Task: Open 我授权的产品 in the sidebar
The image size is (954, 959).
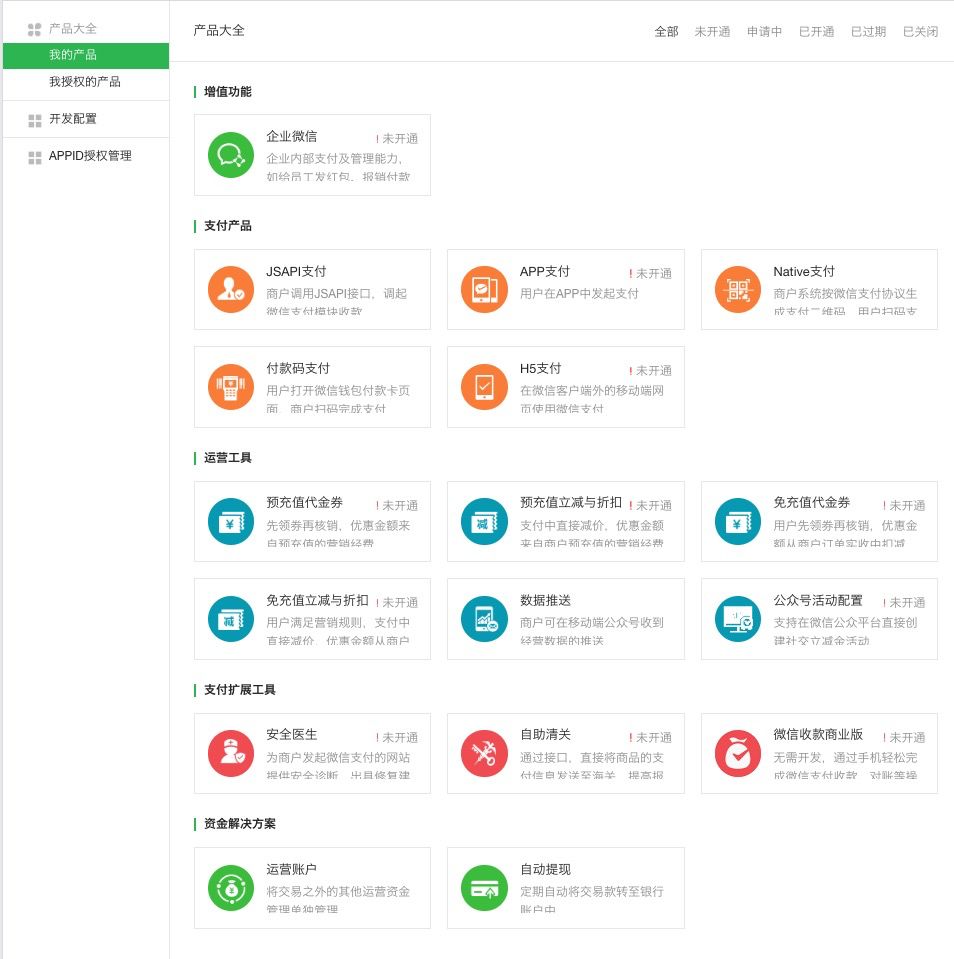Action: [x=86, y=82]
